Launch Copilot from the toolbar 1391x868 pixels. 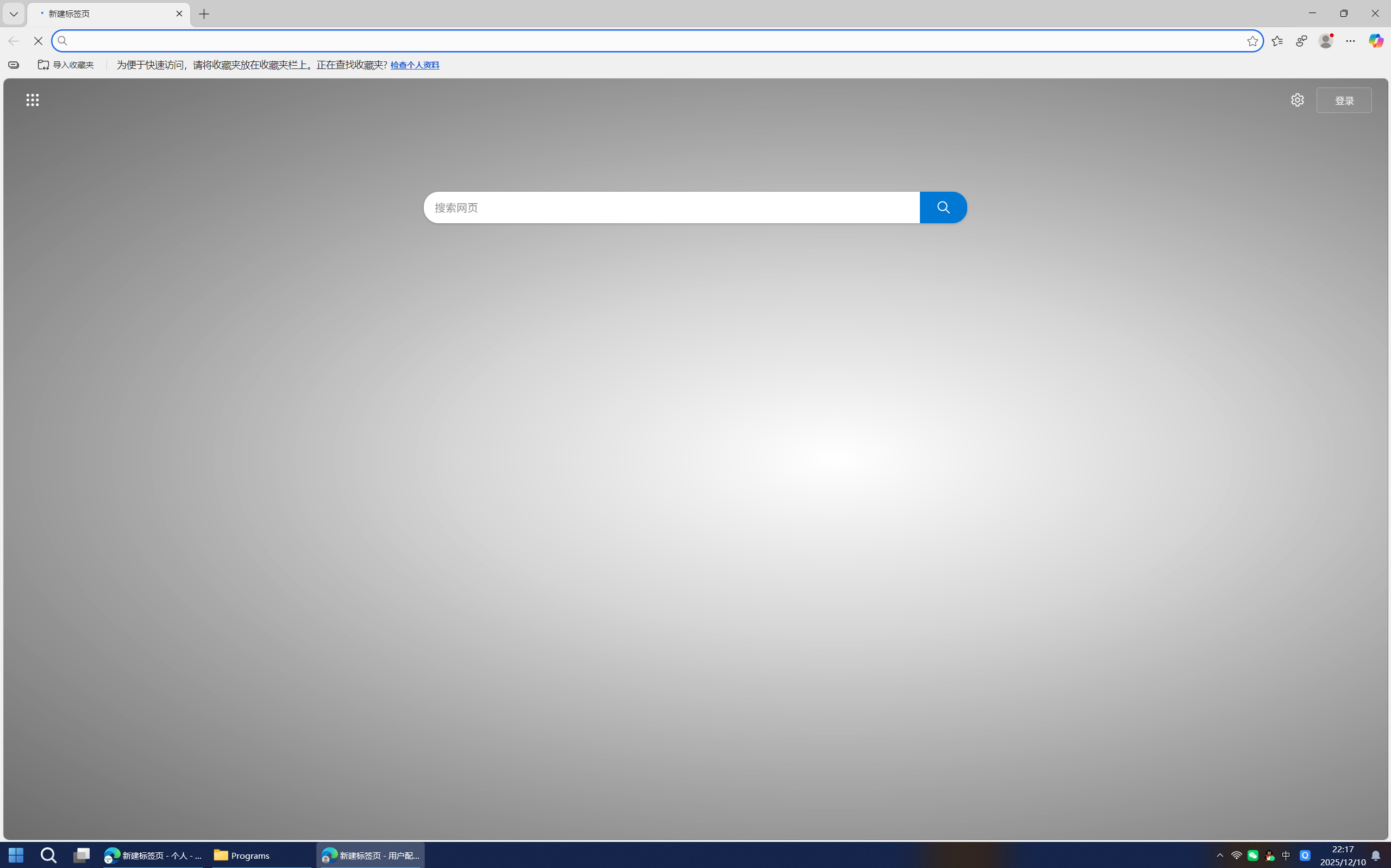tap(1375, 41)
